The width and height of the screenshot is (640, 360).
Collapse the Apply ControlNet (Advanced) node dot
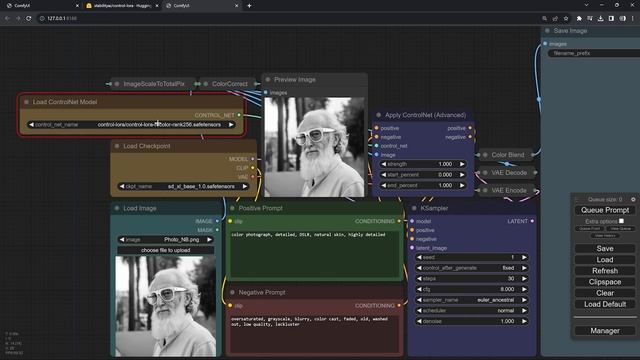click(x=378, y=115)
